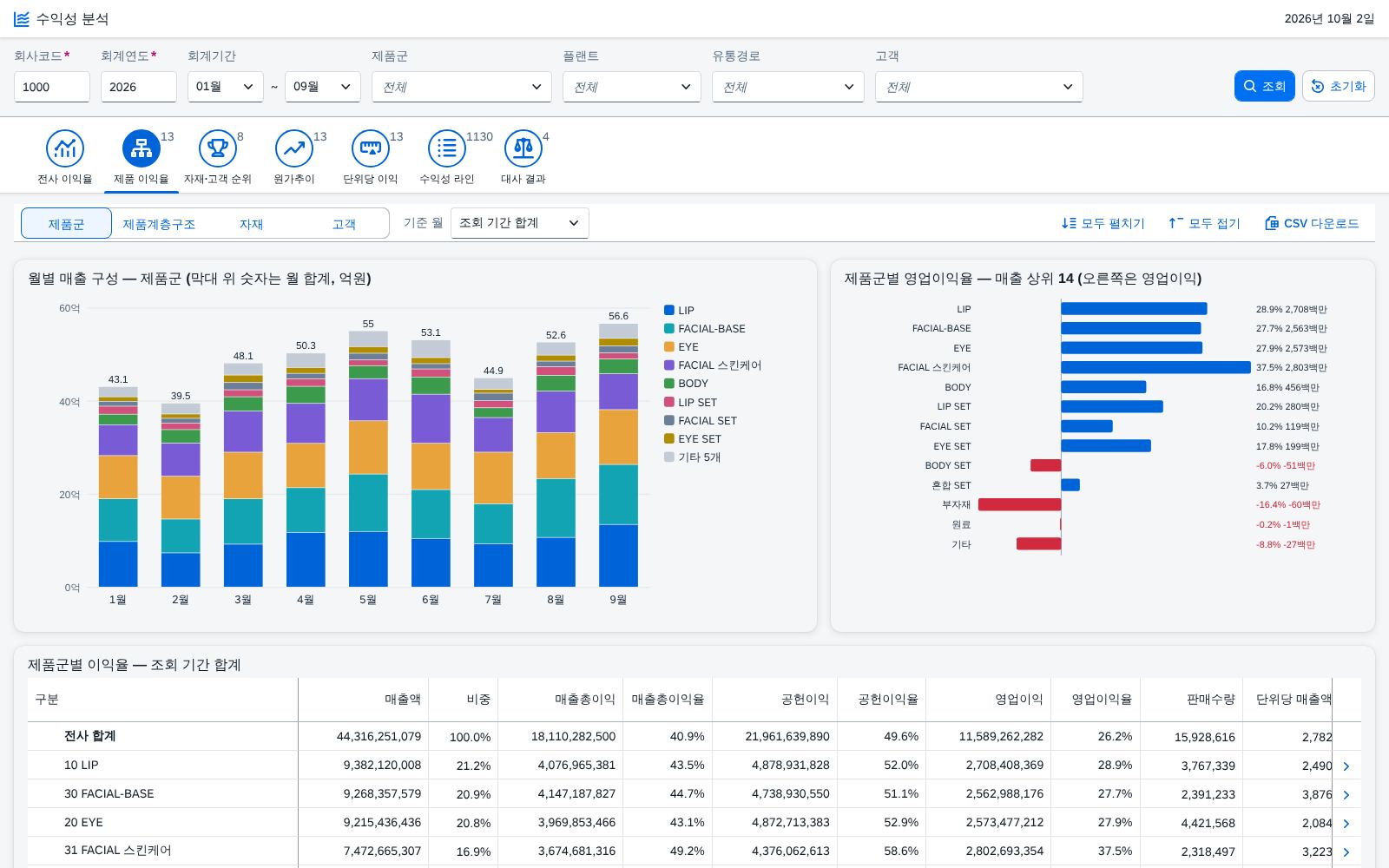Toggle the FACIAL SET legend series

[x=701, y=420]
